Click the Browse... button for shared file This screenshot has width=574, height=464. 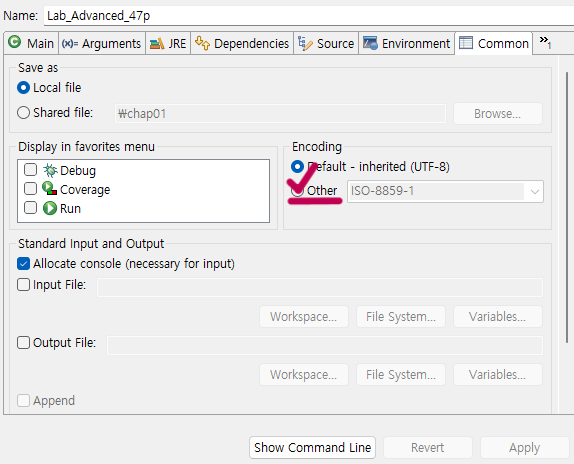click(x=497, y=113)
